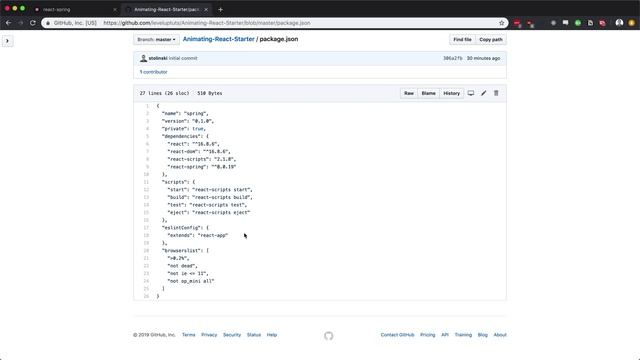Close the Animating-React-Starter tab
The image size is (640, 360).
206,9
